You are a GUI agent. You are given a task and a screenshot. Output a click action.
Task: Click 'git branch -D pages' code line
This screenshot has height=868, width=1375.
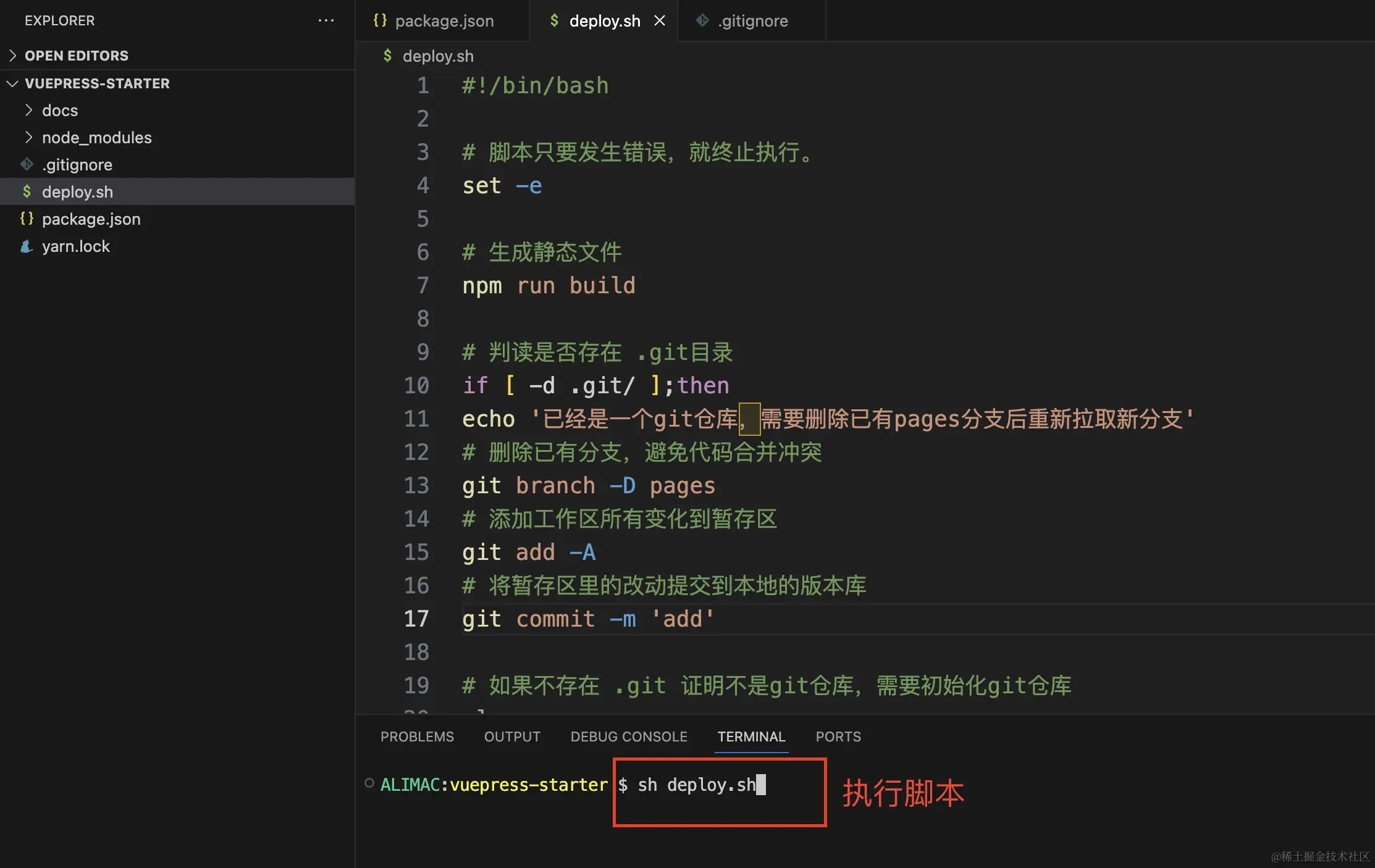(589, 485)
